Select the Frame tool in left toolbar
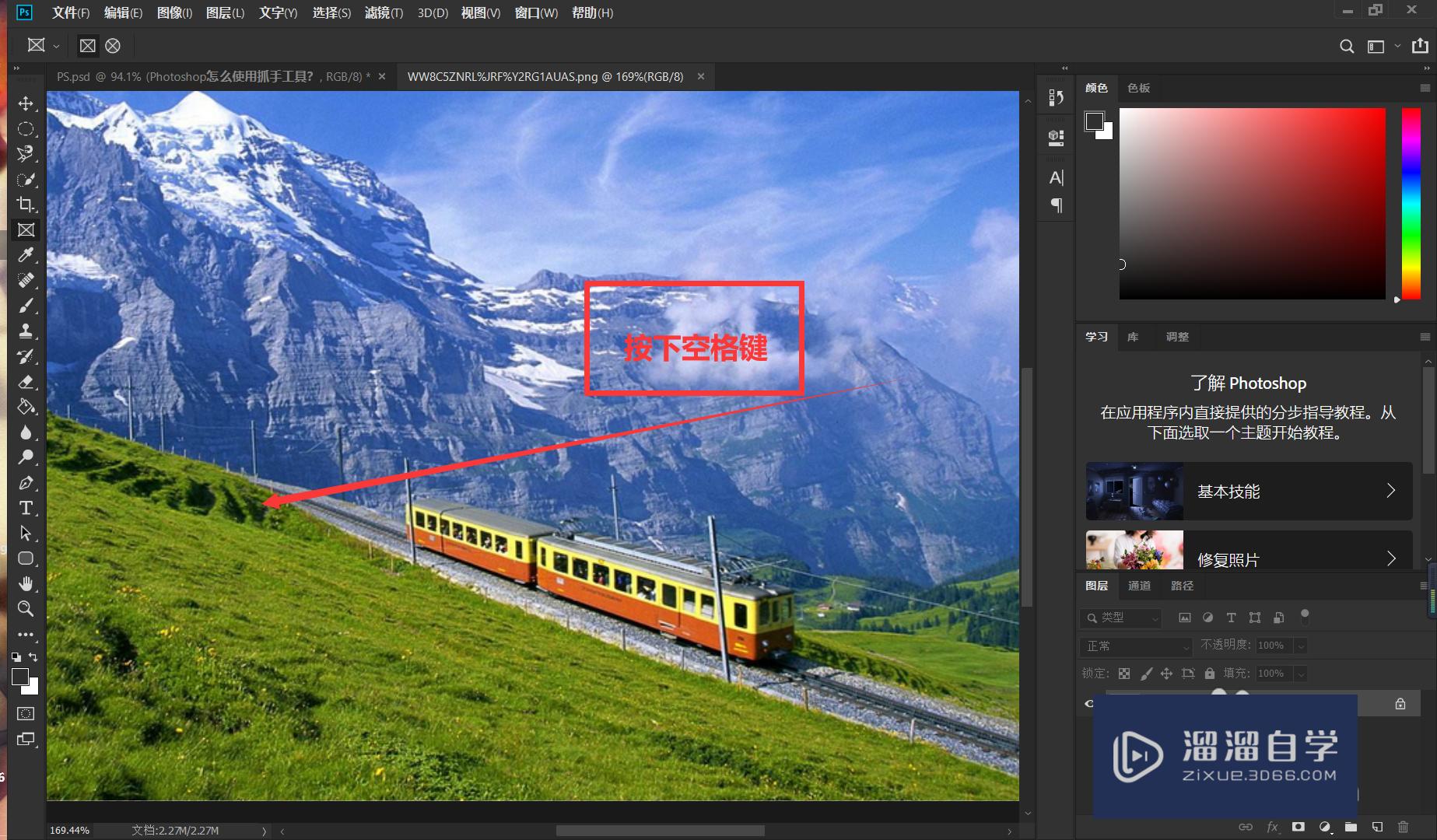Image resolution: width=1437 pixels, height=840 pixels. click(x=26, y=230)
